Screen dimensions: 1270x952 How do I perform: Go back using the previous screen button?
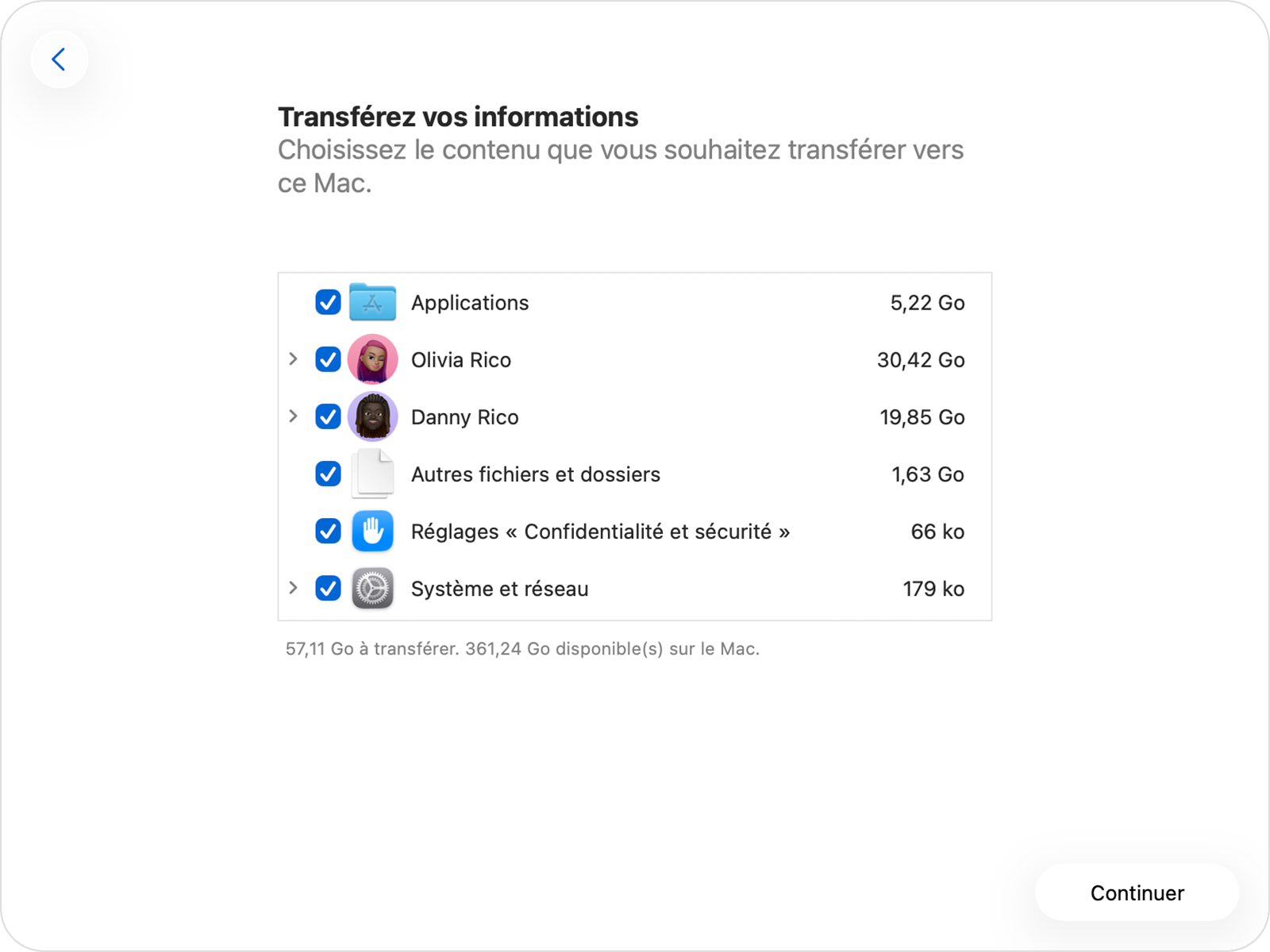click(60, 59)
